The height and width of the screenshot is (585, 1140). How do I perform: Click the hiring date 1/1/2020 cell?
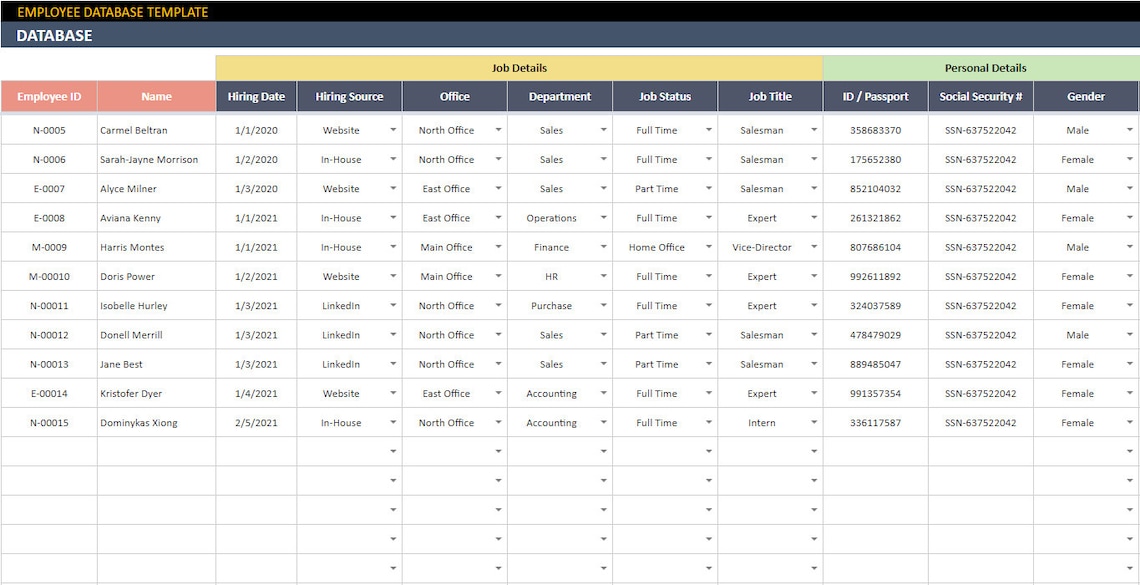pyautogui.click(x=256, y=130)
